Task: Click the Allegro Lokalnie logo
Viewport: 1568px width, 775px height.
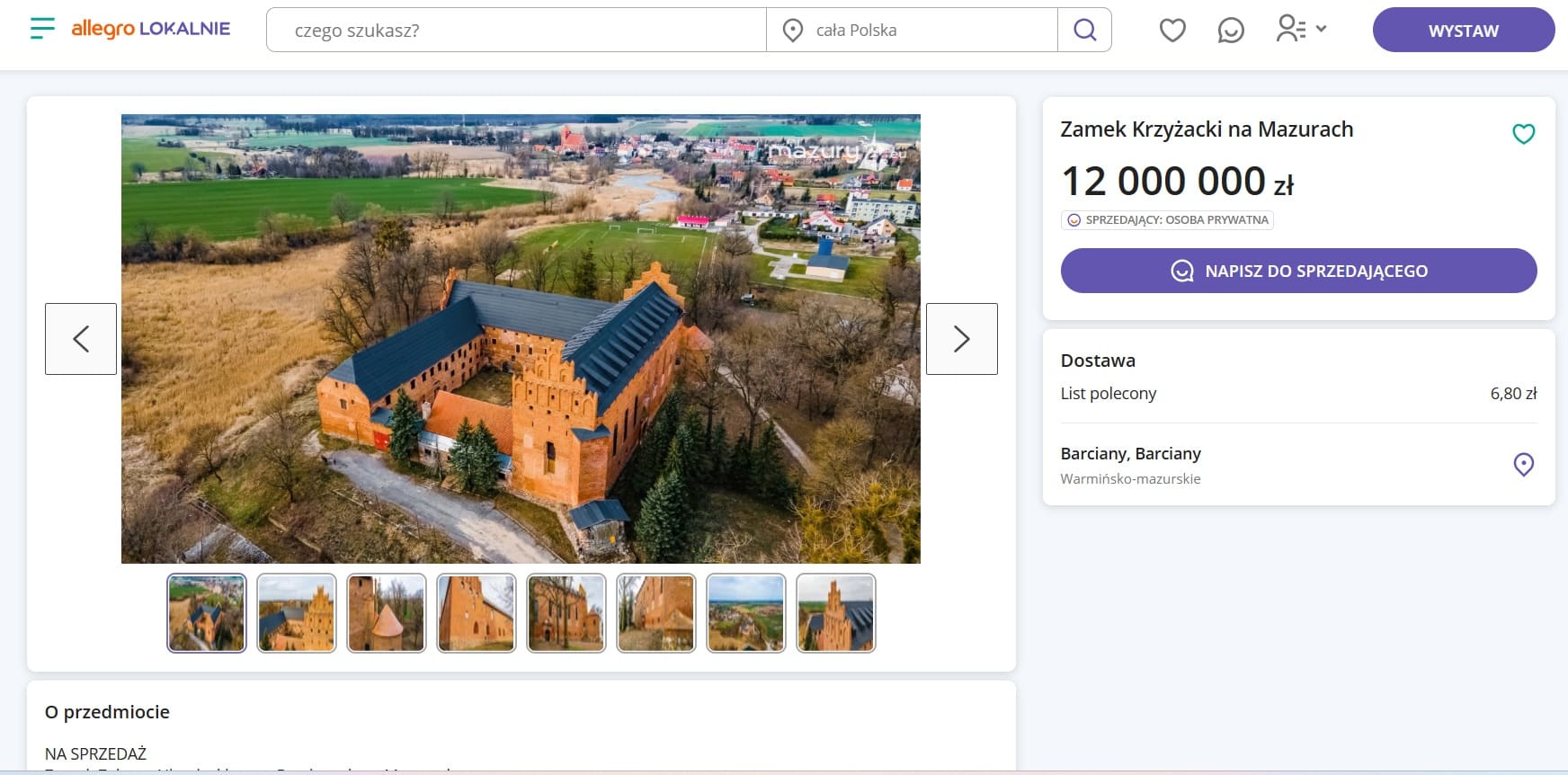Action: point(151,29)
